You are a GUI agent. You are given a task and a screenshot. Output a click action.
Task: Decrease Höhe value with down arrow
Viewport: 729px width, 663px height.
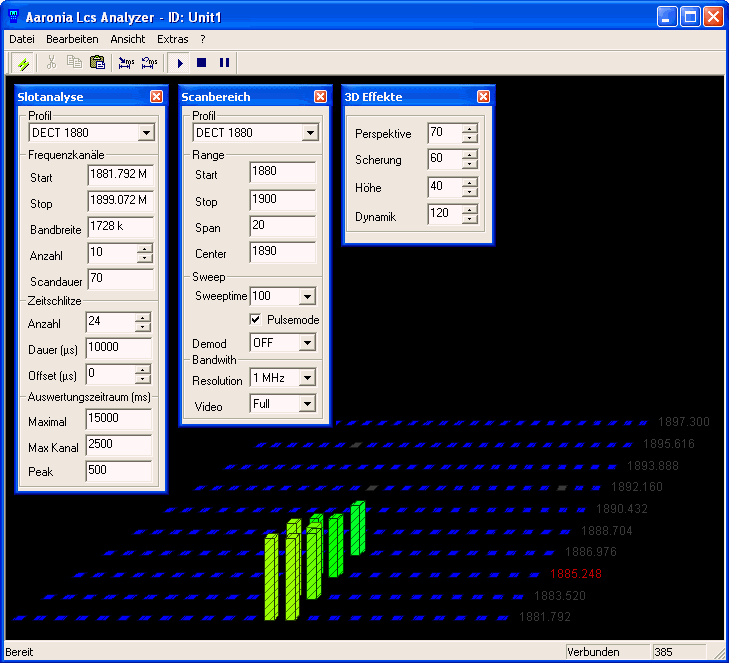click(470, 192)
